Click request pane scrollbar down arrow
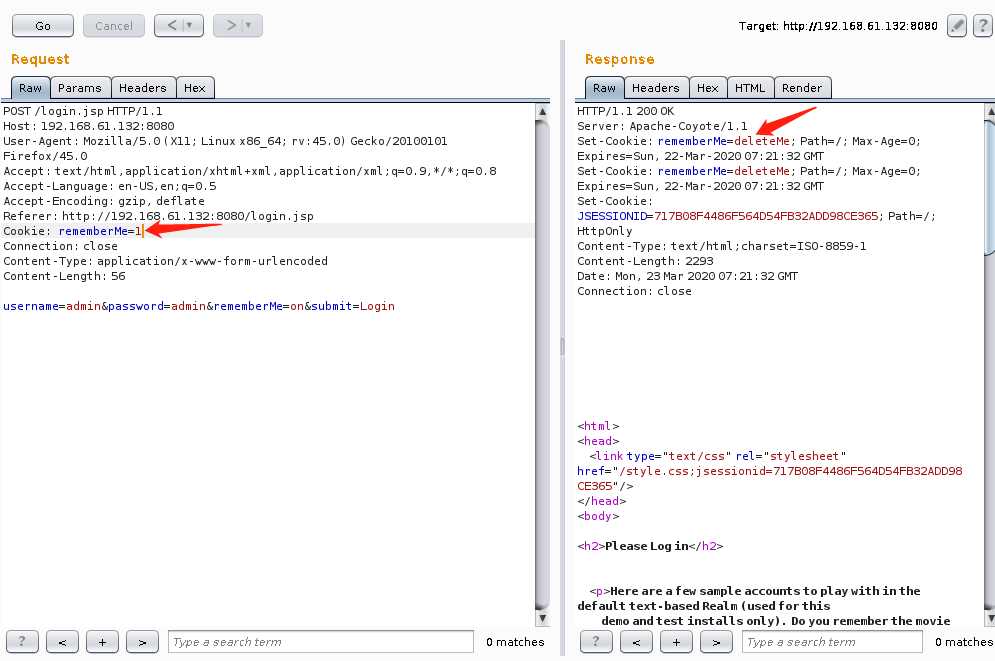 542,618
